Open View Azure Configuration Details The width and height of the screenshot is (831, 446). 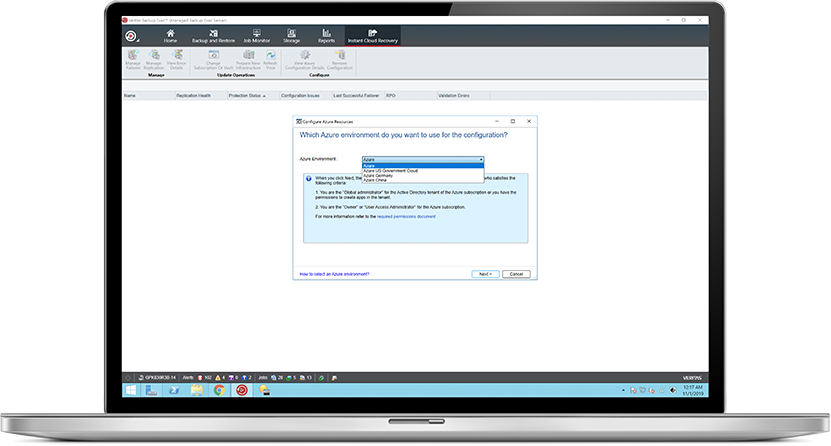tap(304, 59)
